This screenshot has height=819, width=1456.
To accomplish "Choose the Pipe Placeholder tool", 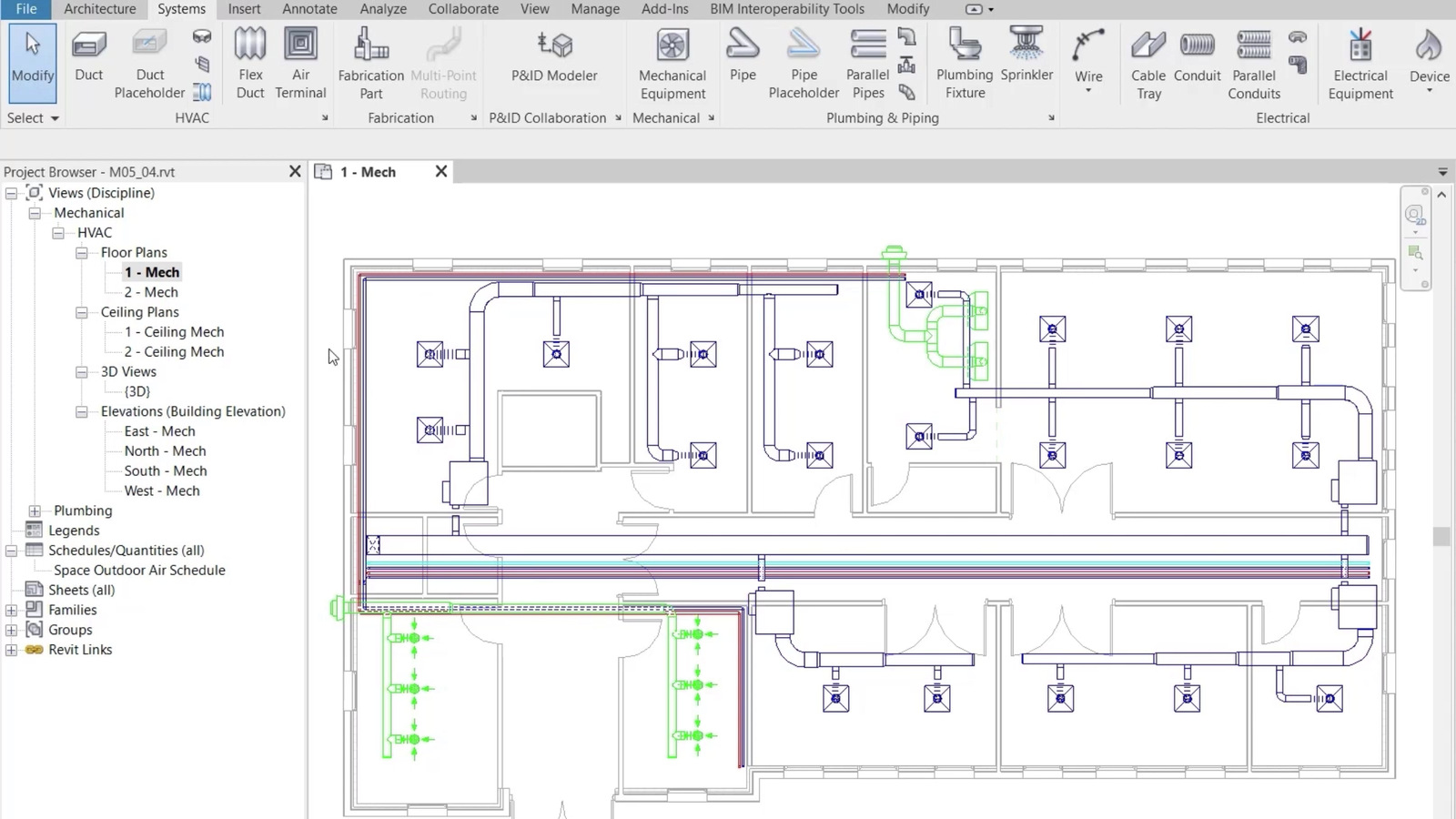I will coord(804,64).
